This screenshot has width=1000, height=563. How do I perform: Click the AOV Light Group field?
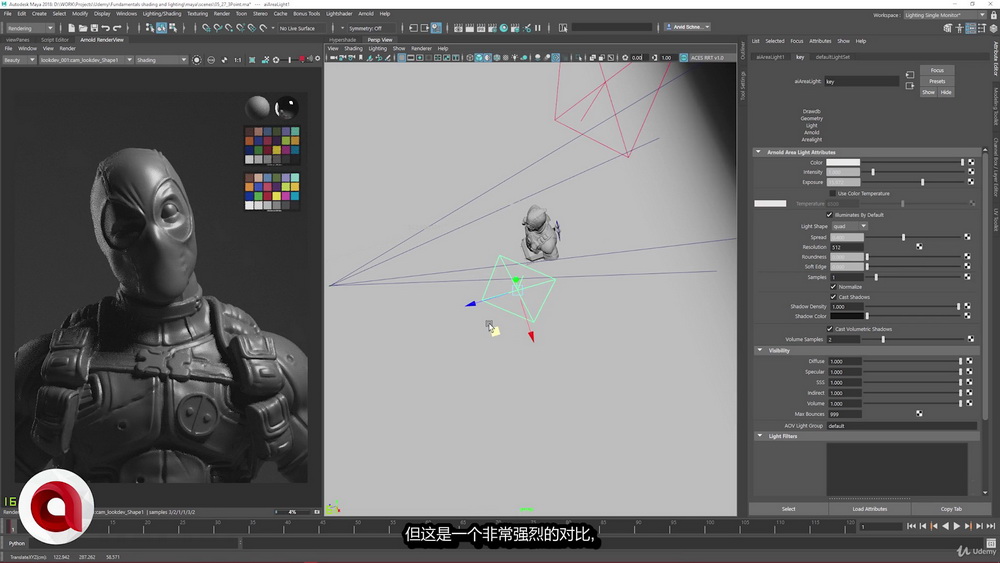(x=902, y=426)
